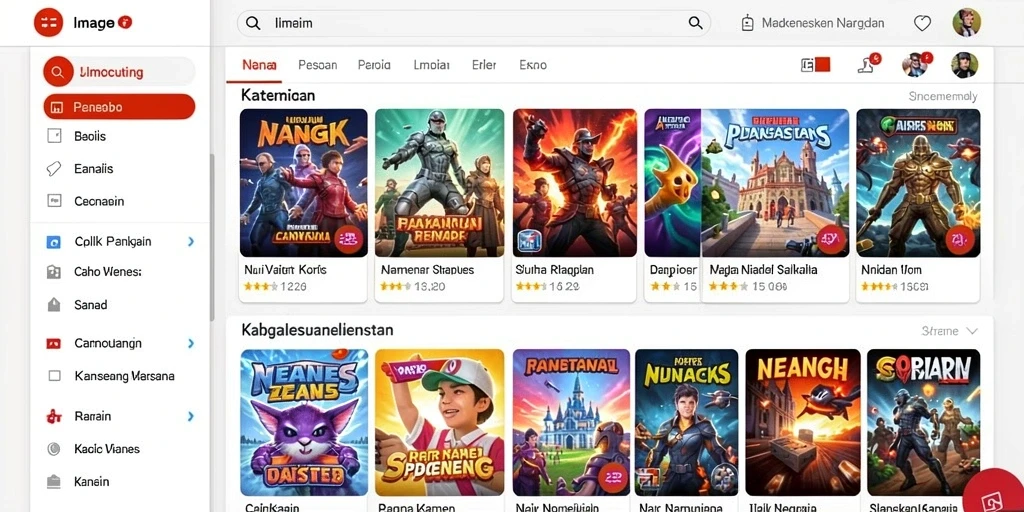
Task: Click the sidebar vertical scrollbar
Action: pyautogui.click(x=212, y=238)
